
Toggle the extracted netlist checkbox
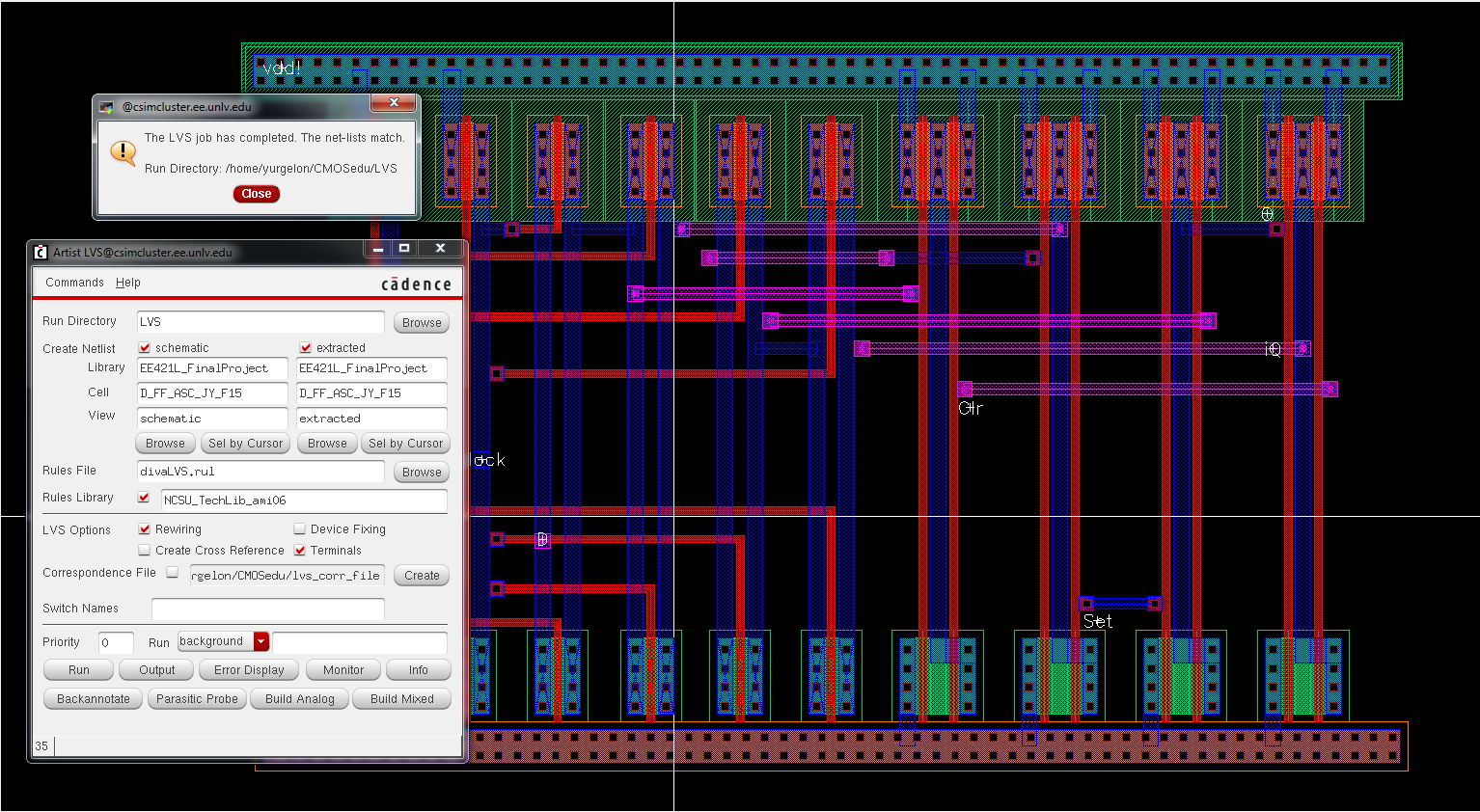click(x=306, y=348)
